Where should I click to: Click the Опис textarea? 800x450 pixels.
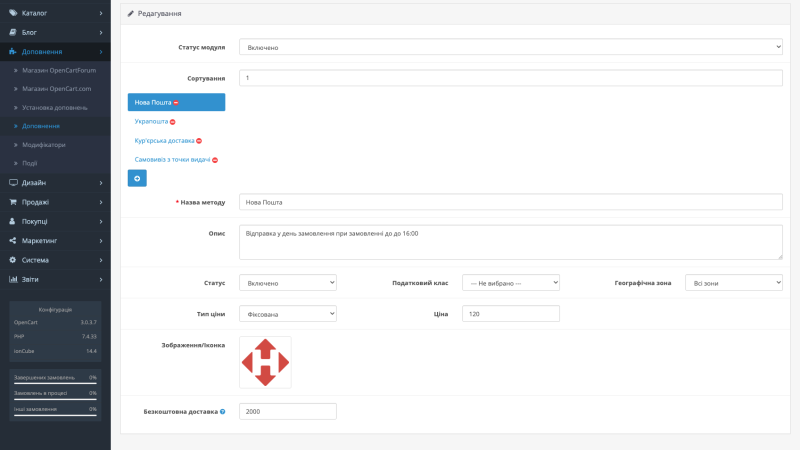(x=511, y=242)
